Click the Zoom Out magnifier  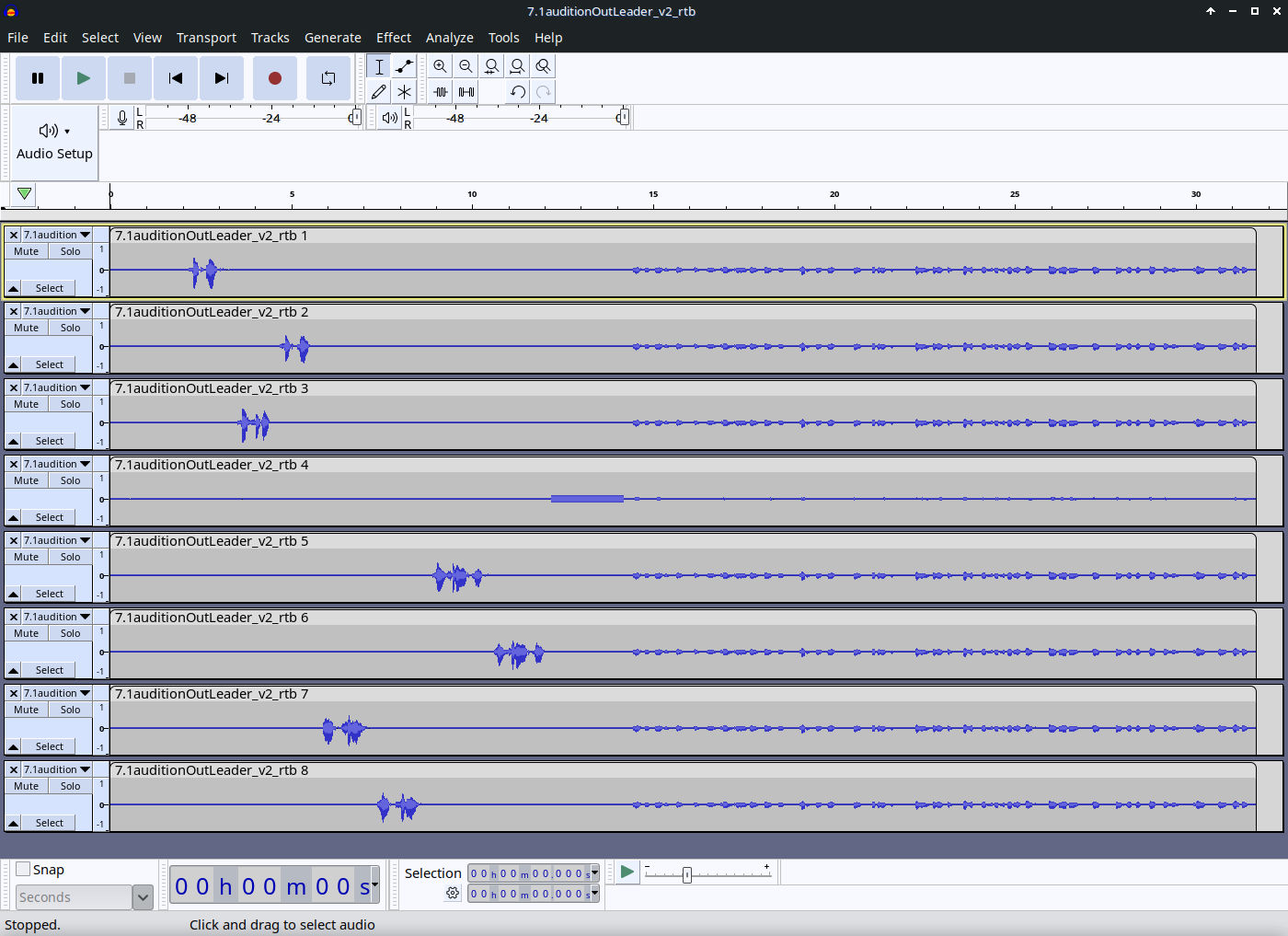coord(466,66)
